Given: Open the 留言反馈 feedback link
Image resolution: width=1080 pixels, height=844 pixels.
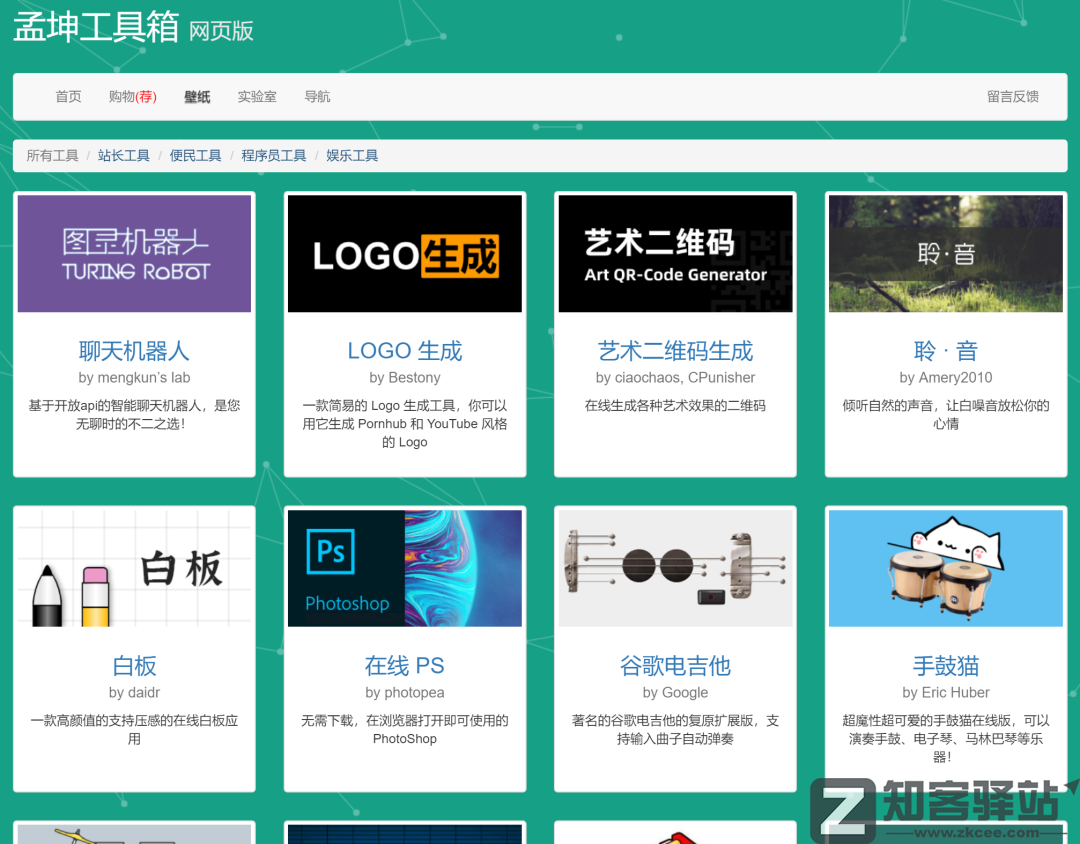Looking at the screenshot, I should (x=1013, y=96).
